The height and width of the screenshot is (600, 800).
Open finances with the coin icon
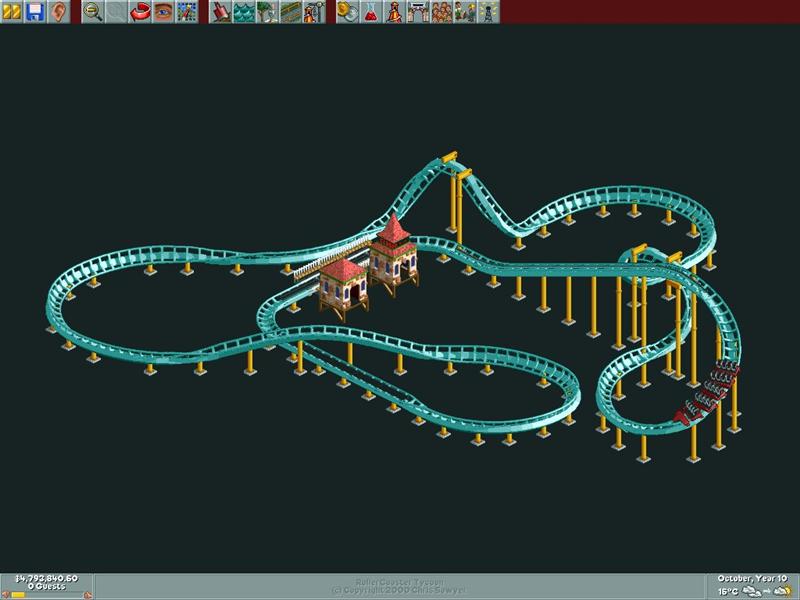tap(348, 12)
